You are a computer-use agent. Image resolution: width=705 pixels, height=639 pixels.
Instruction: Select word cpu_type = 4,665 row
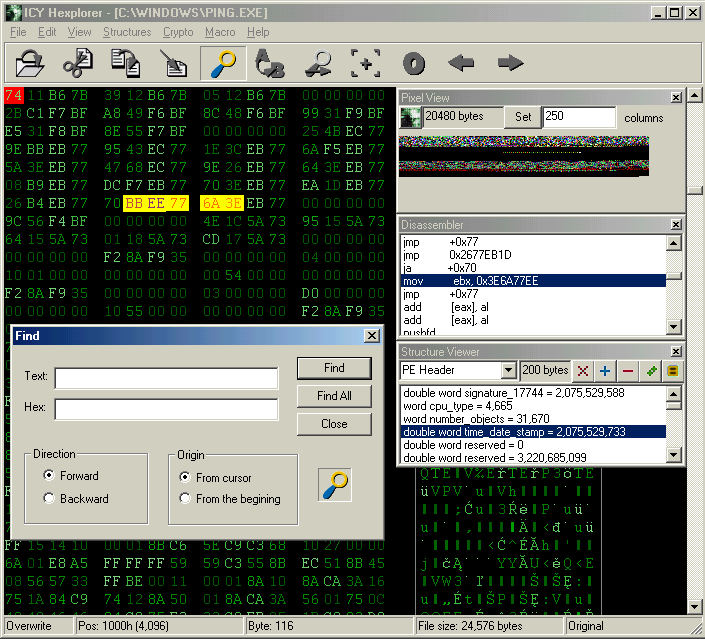coord(533,406)
